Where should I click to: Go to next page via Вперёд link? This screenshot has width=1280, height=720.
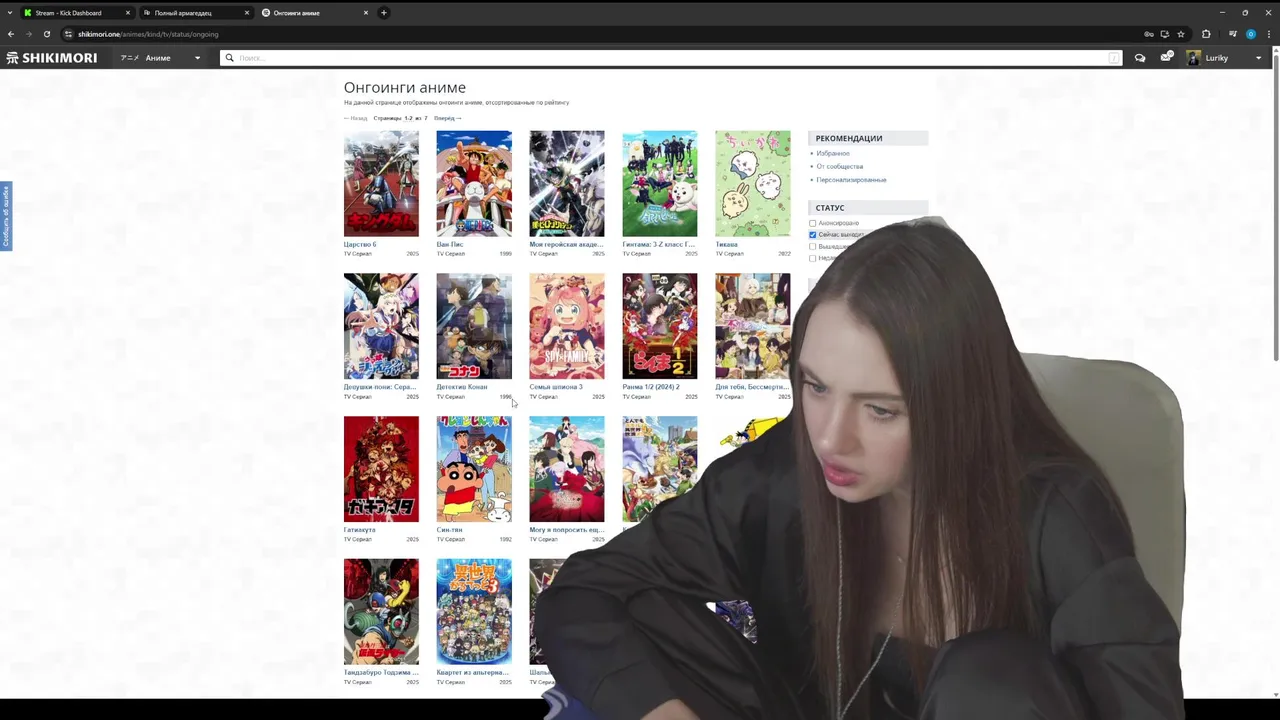[447, 118]
